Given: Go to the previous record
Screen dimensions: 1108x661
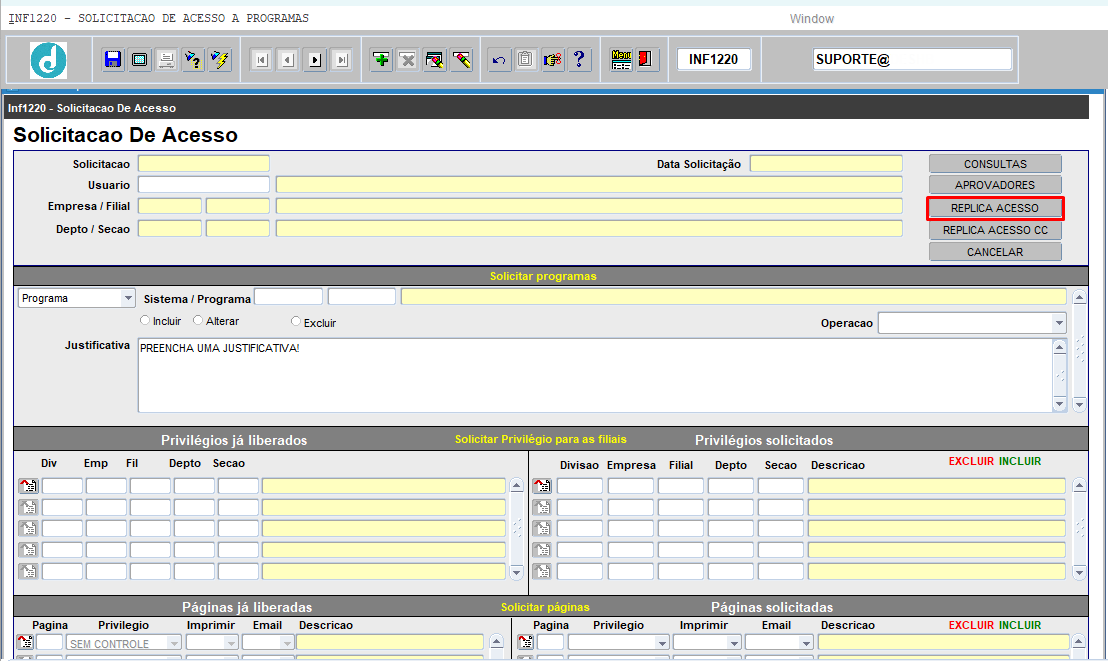Looking at the screenshot, I should [288, 60].
